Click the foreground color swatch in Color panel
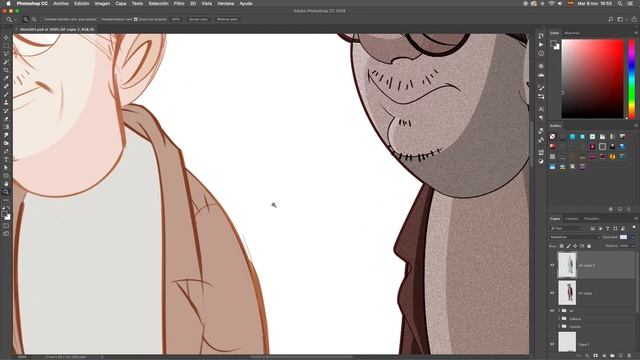Image resolution: width=640 pixels, height=360 pixels. click(553, 43)
